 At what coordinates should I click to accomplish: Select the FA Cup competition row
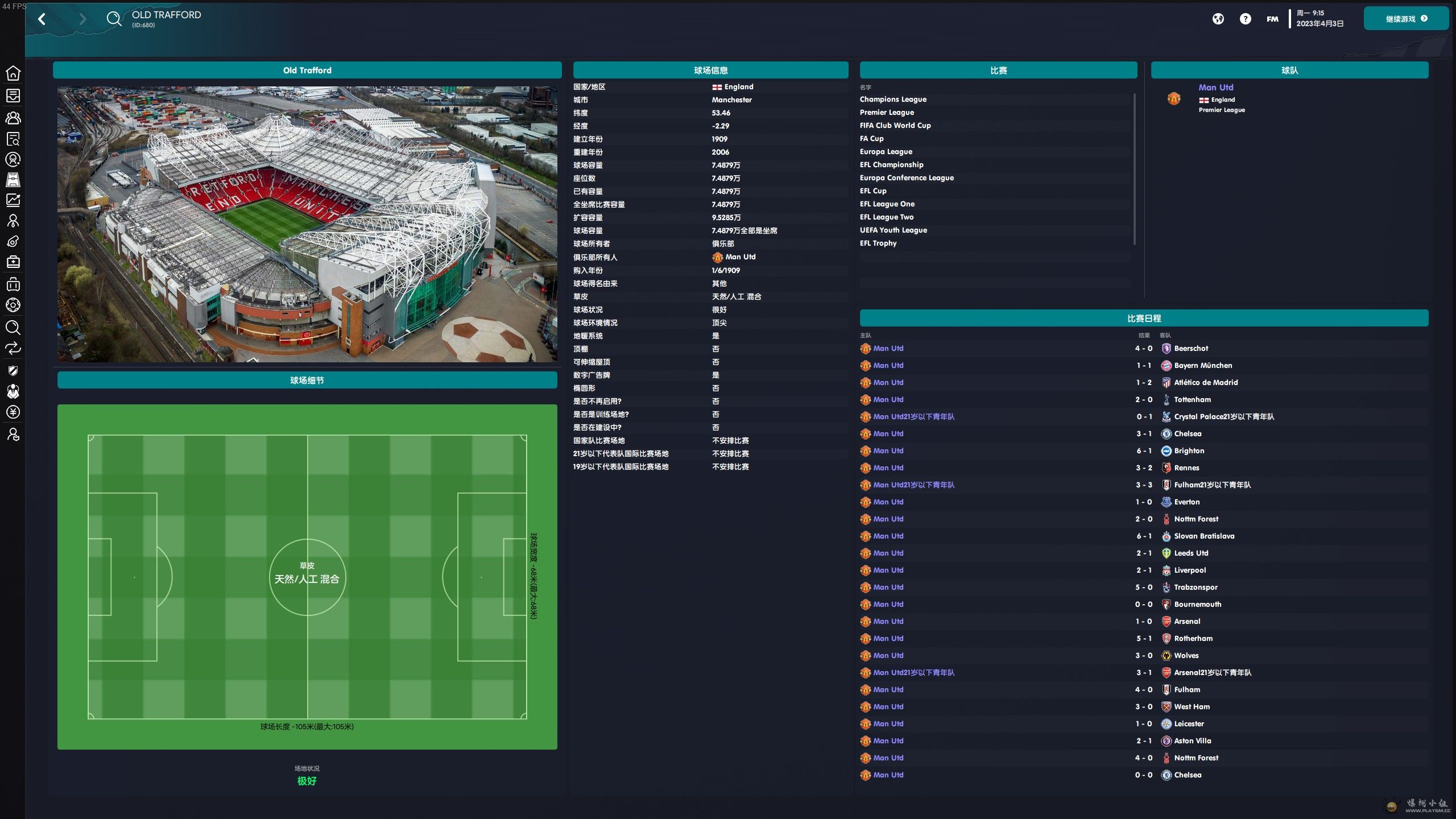[995, 138]
